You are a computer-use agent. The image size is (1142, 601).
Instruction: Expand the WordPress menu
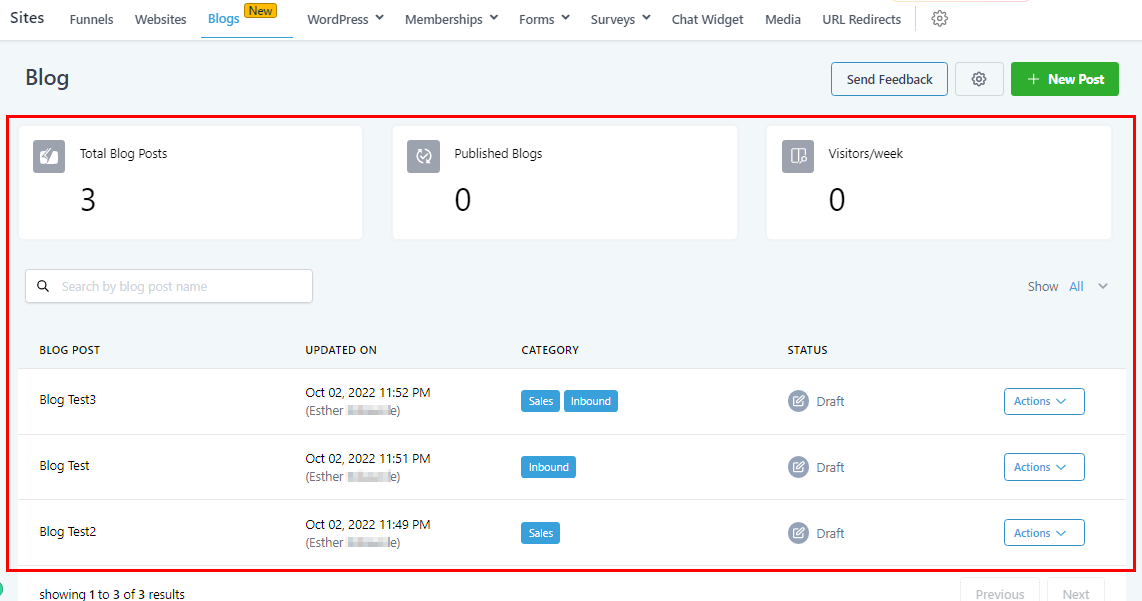[x=345, y=19]
